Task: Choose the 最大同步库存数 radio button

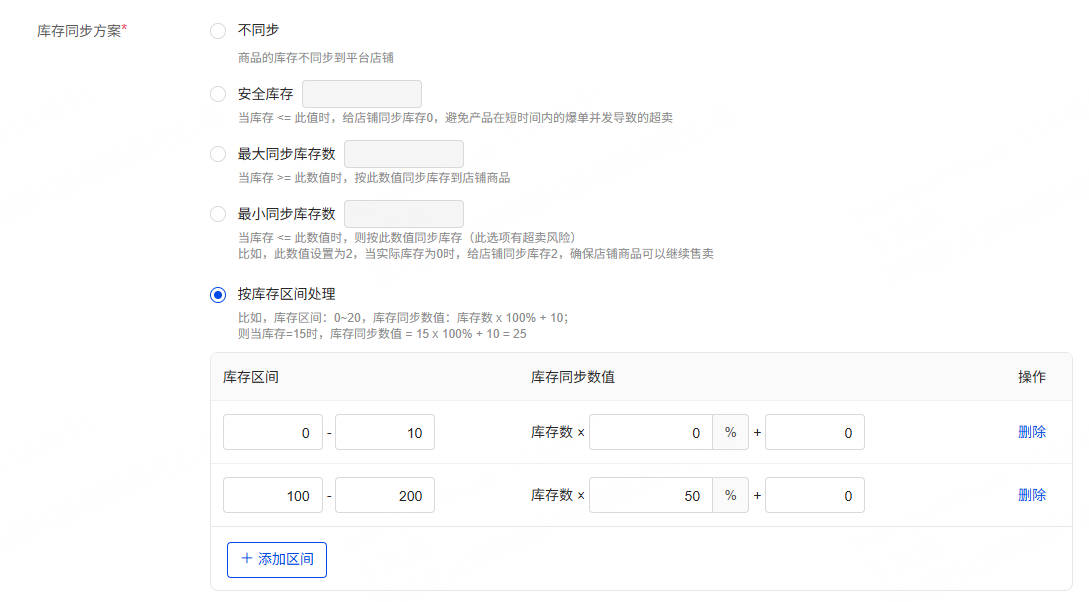Action: 218,154
